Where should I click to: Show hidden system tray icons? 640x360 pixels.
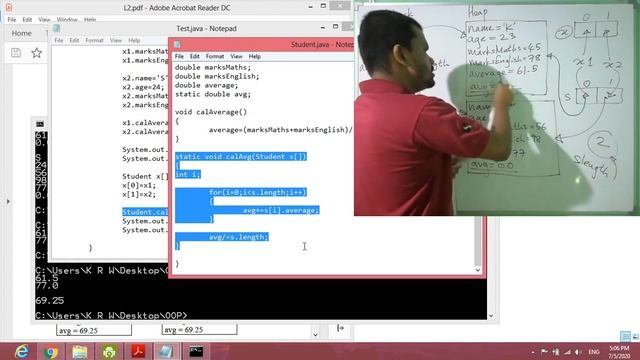click(x=533, y=352)
